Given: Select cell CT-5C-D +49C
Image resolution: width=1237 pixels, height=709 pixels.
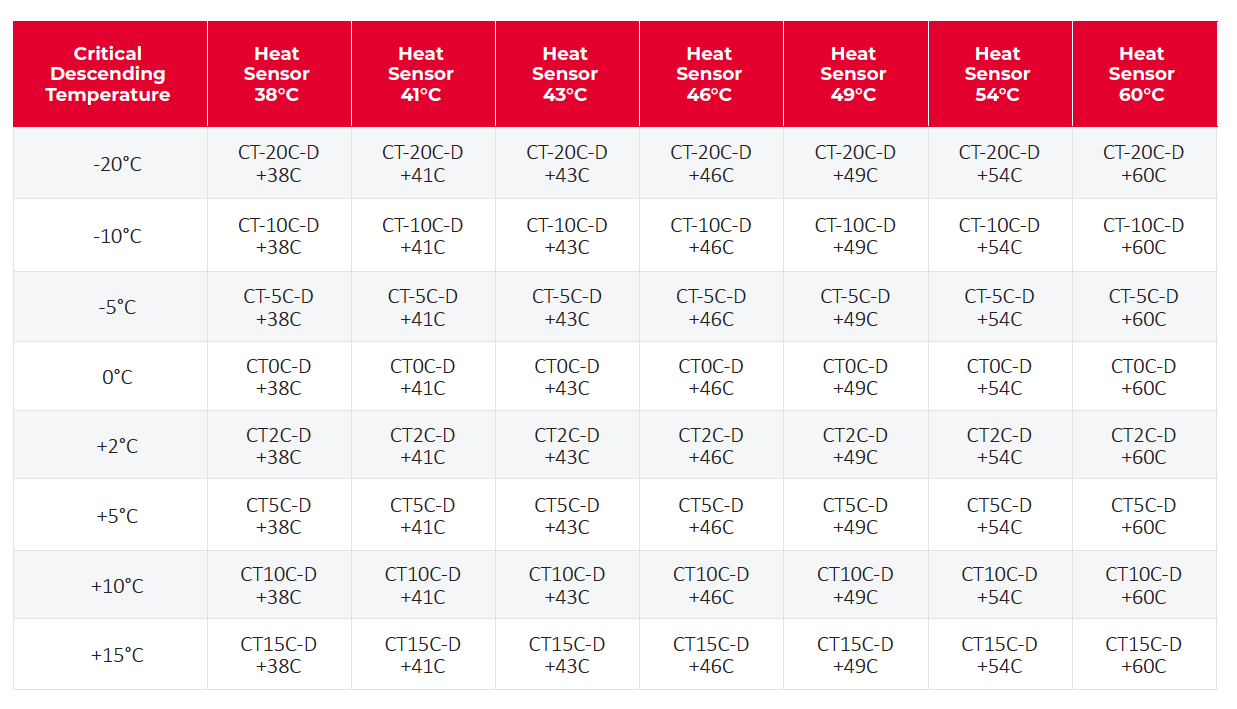Looking at the screenshot, I should click(855, 308).
